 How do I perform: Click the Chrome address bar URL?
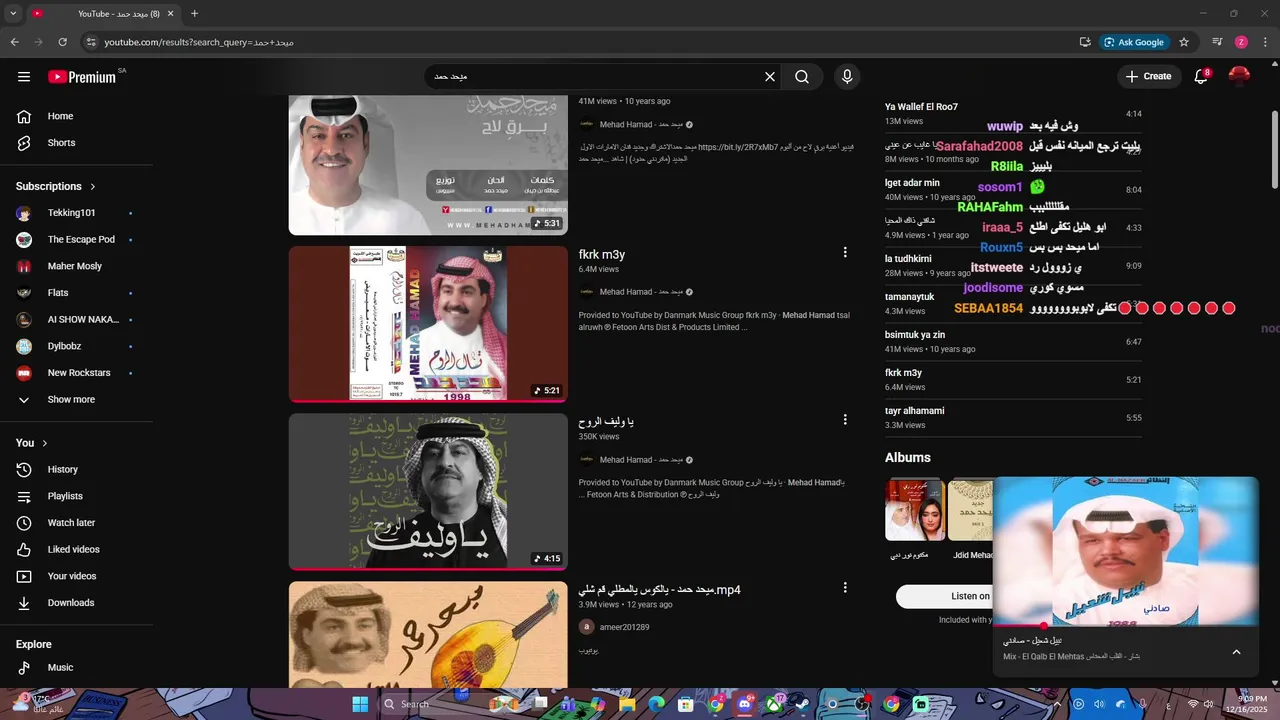[x=199, y=42]
